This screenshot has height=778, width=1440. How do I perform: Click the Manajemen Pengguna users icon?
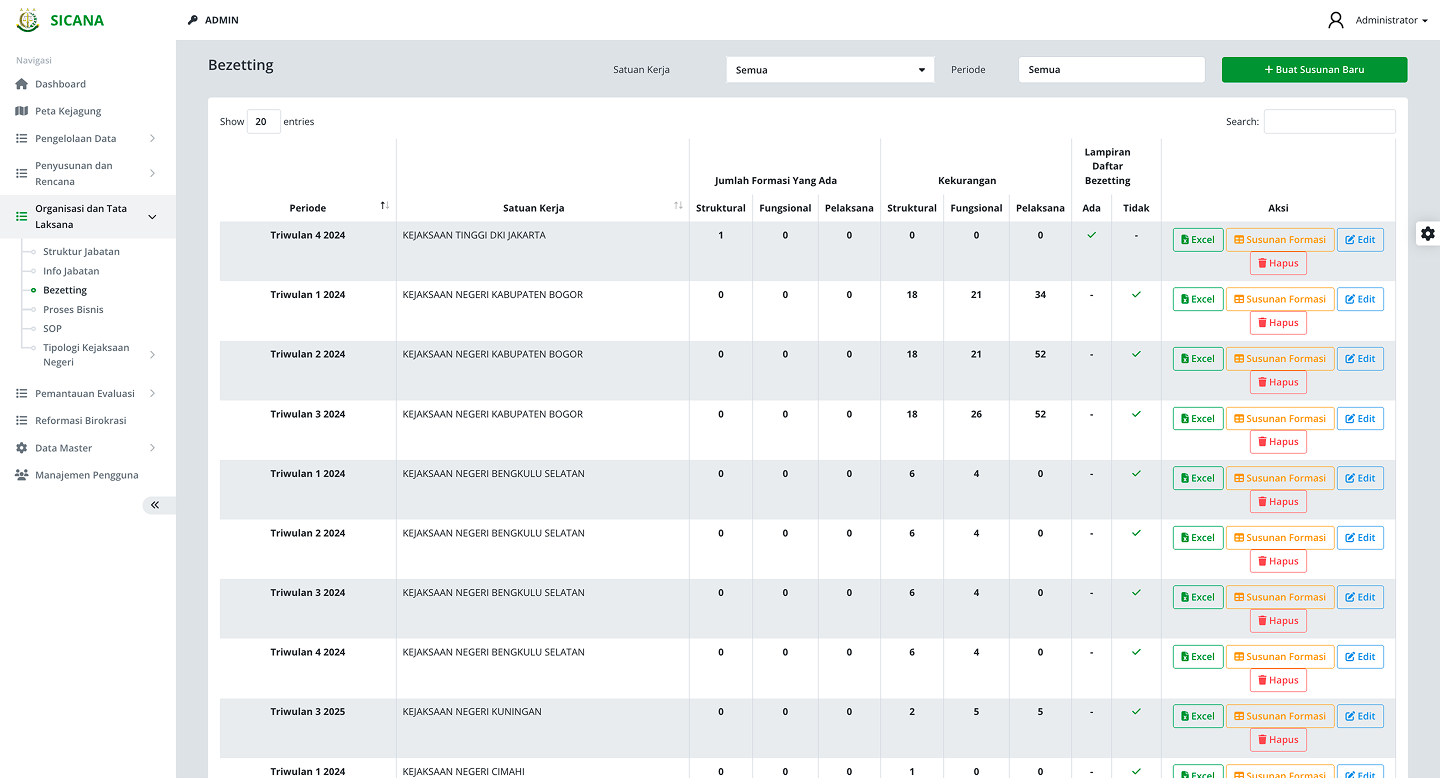point(22,475)
